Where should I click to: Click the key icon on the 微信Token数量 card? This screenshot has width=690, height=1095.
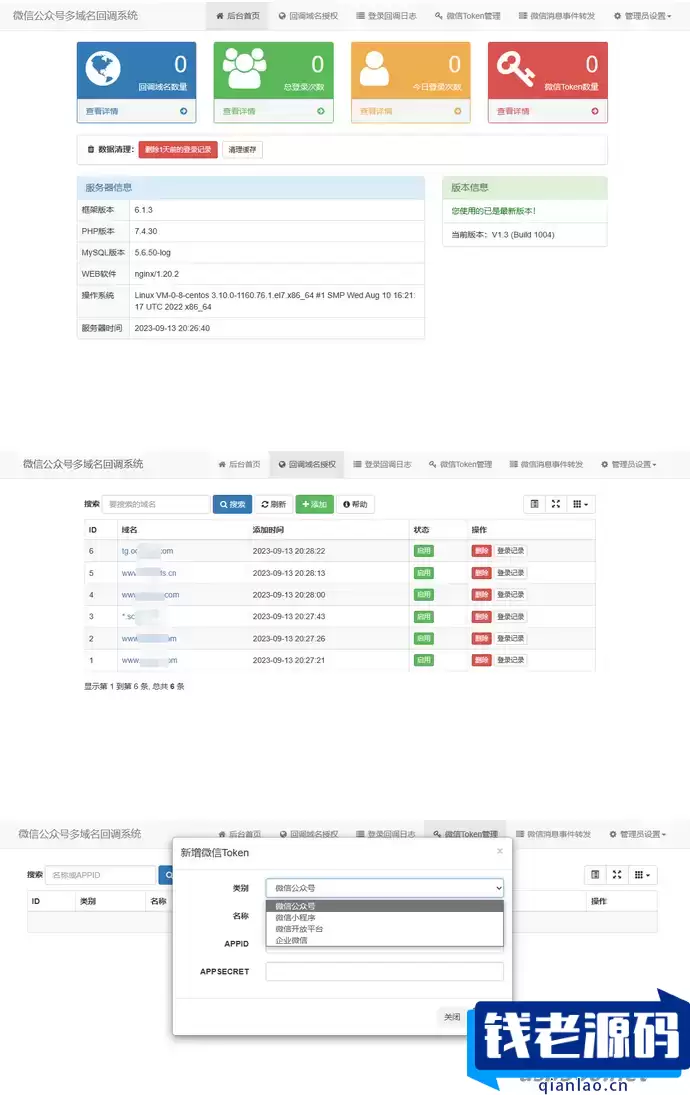515,68
